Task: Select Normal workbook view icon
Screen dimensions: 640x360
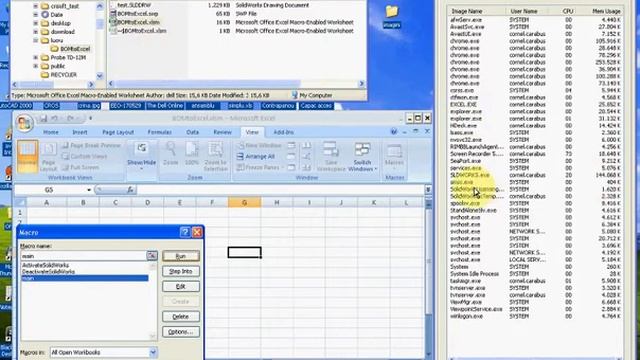Action: pyautogui.click(x=28, y=157)
